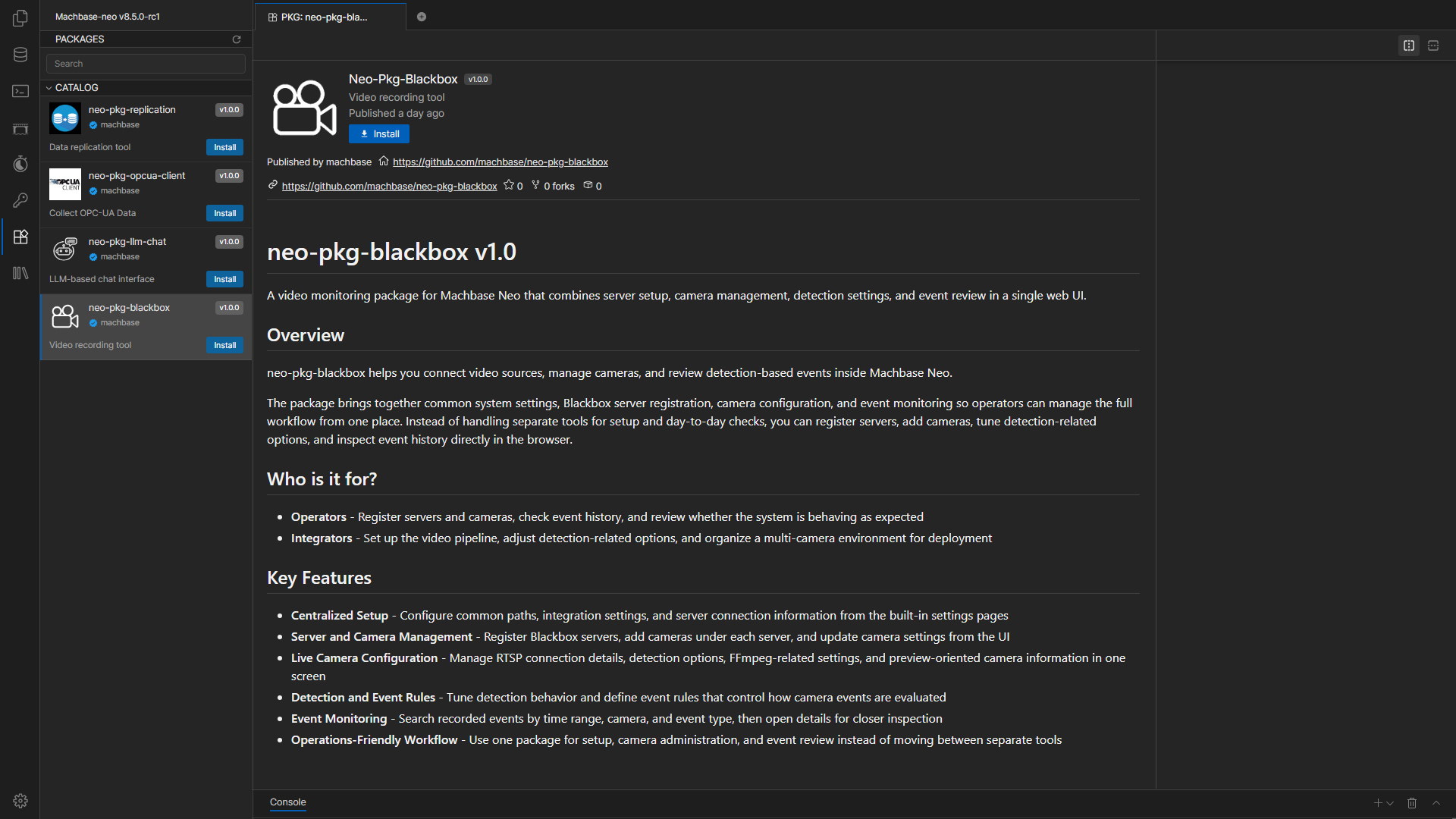This screenshot has height=819, width=1456.
Task: Add a new console with plus icon
Action: pyautogui.click(x=1378, y=803)
